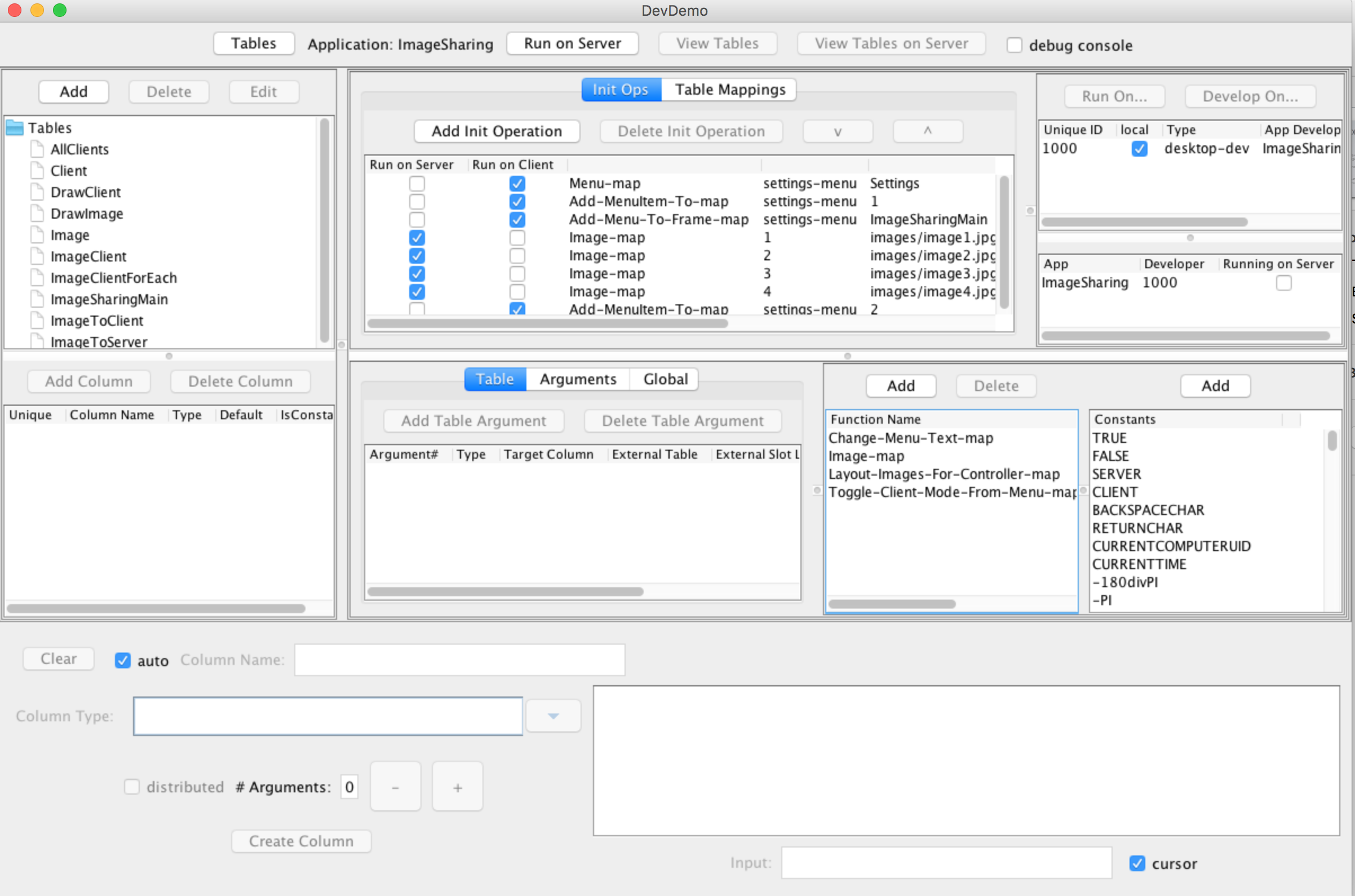The width and height of the screenshot is (1355, 896).
Task: Select Layout-Images-For-Controller-map function
Action: 944,474
